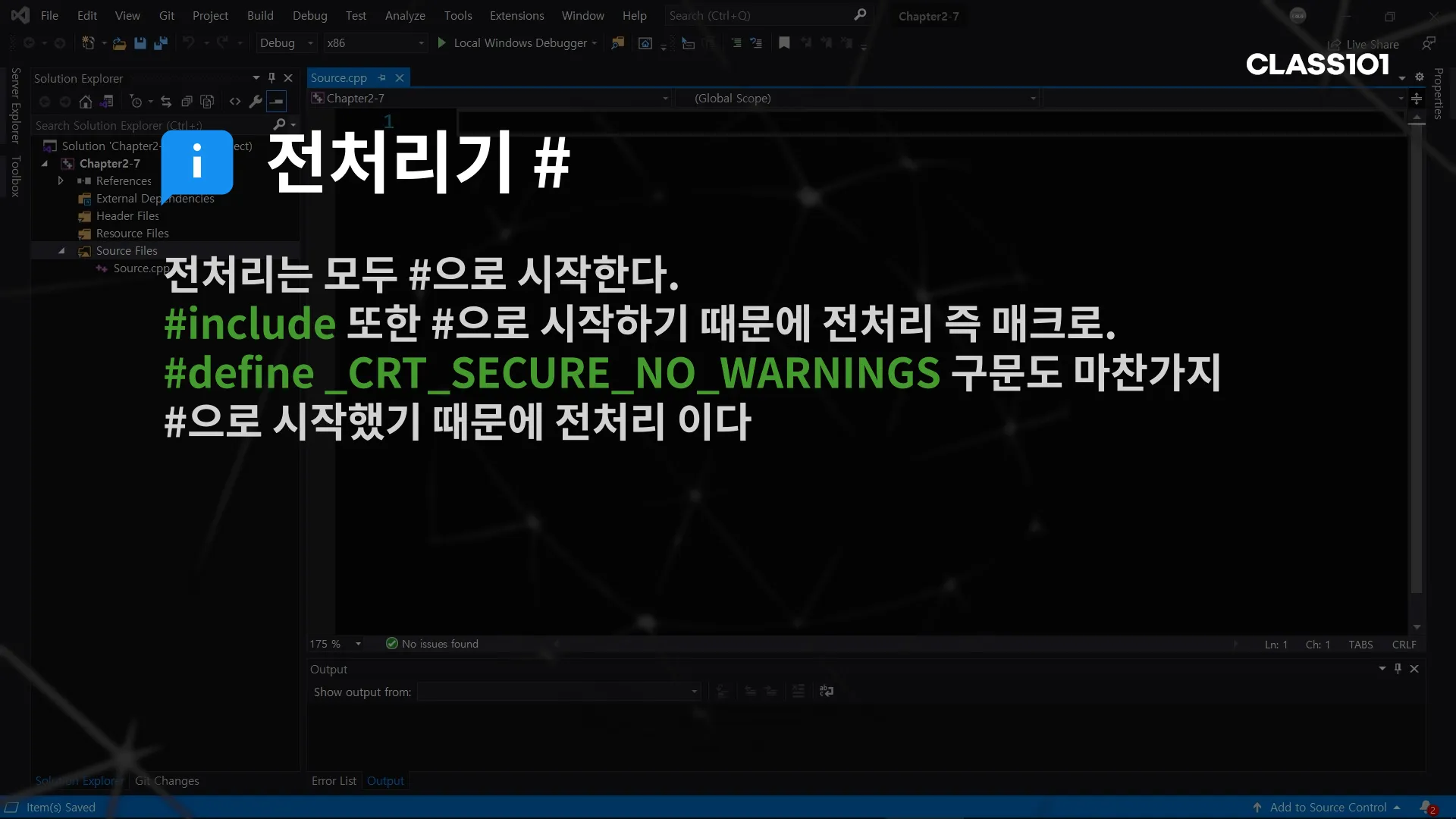Image resolution: width=1456 pixels, height=819 pixels.
Task: Click Add to Source Control button
Action: tap(1328, 808)
